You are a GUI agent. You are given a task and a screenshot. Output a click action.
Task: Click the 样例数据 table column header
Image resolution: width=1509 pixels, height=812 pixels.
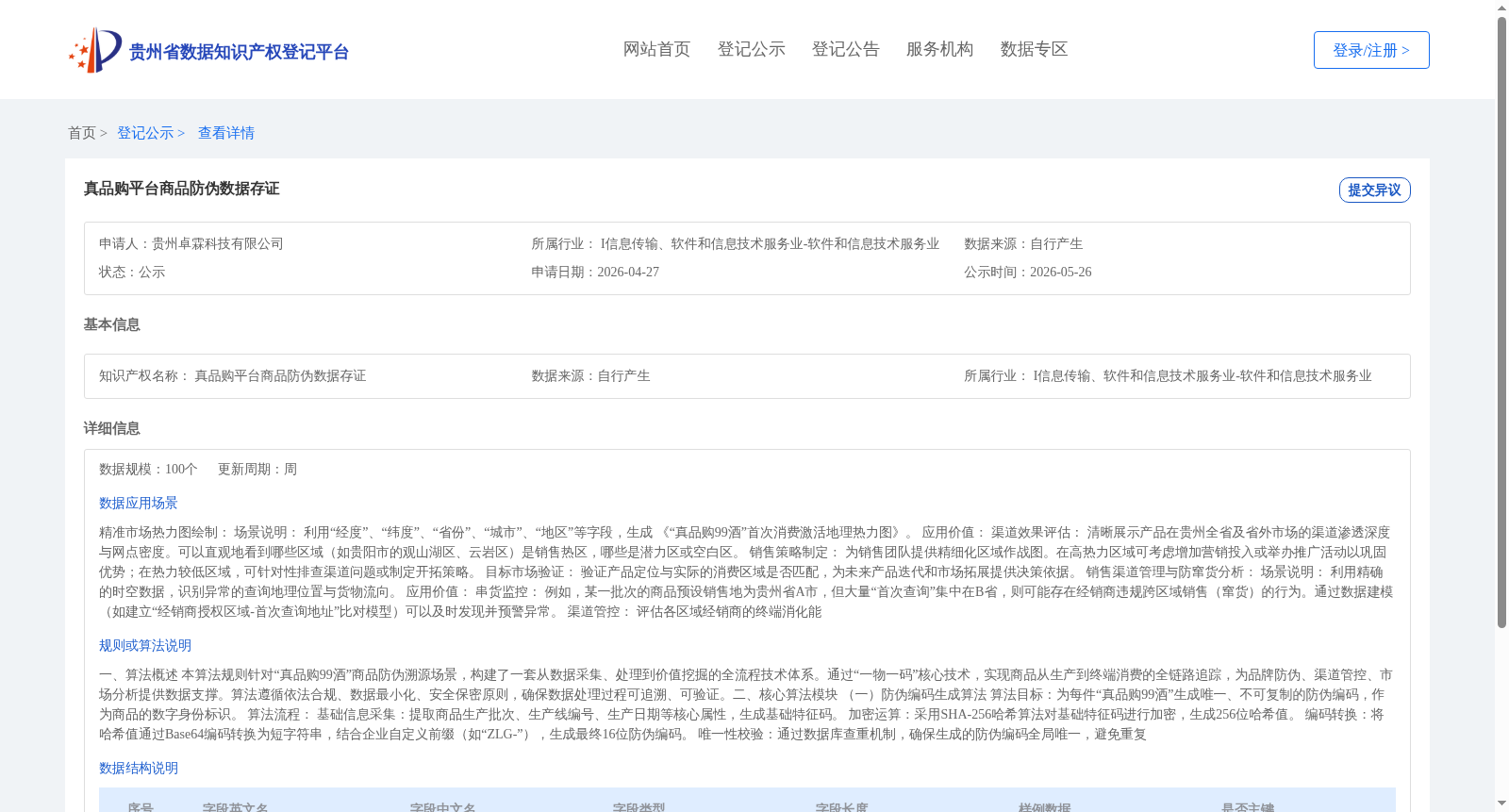tap(1044, 807)
